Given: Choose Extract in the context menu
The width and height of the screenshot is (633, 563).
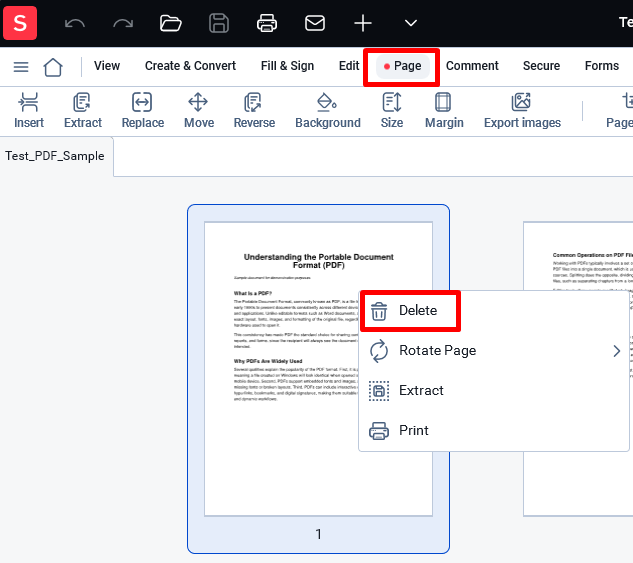Looking at the screenshot, I should (493, 390).
